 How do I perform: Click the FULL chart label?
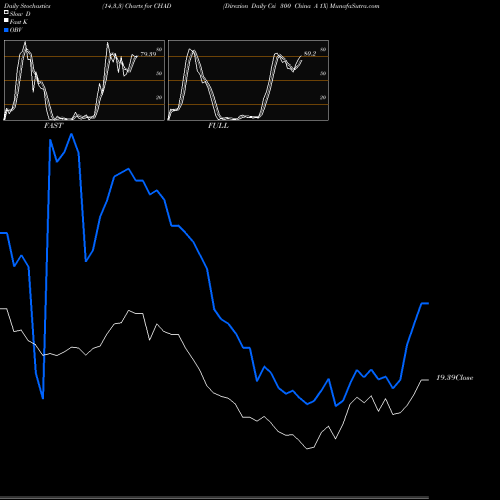pyautogui.click(x=218, y=126)
